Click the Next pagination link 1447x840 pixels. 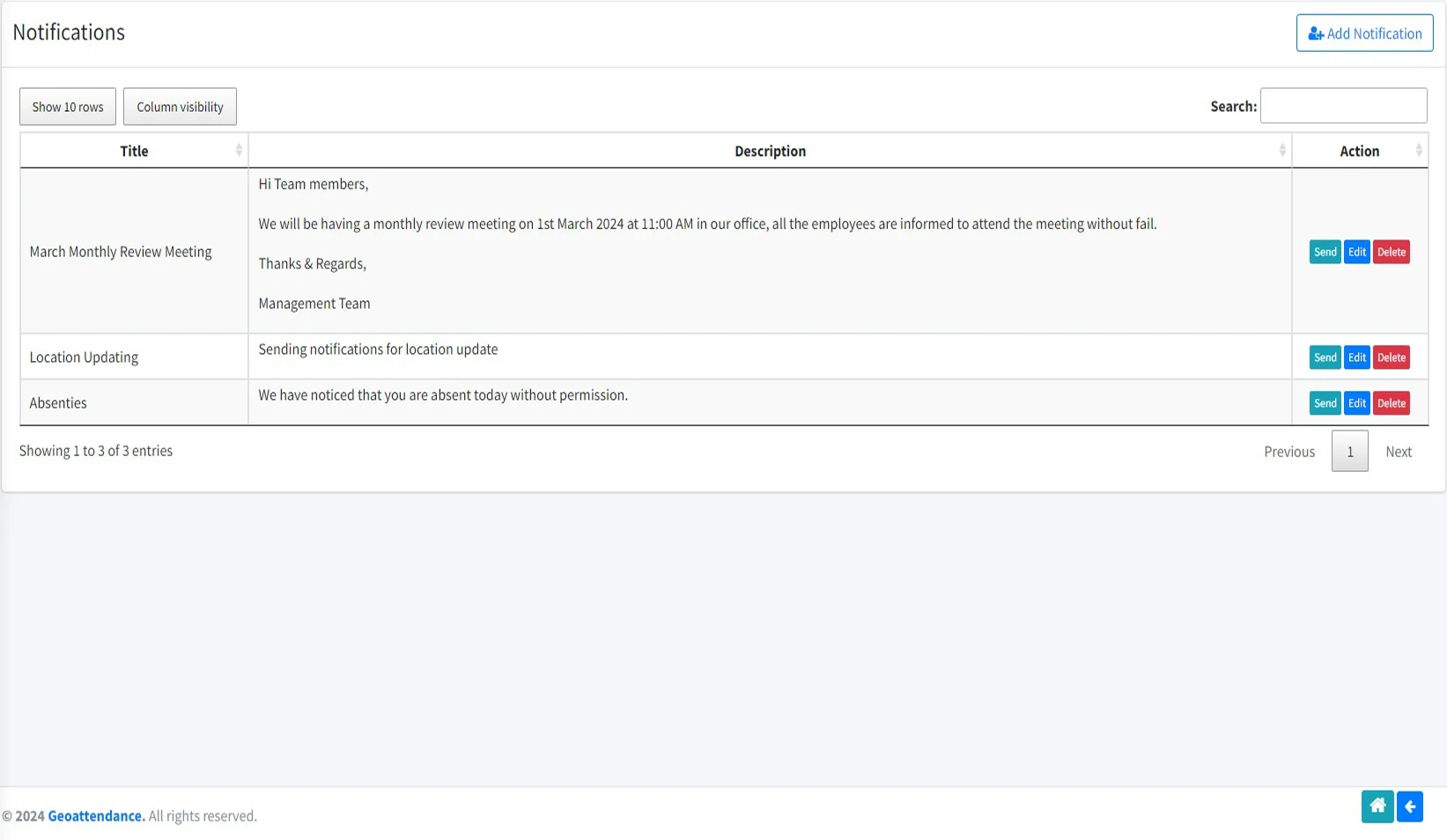[1398, 452]
